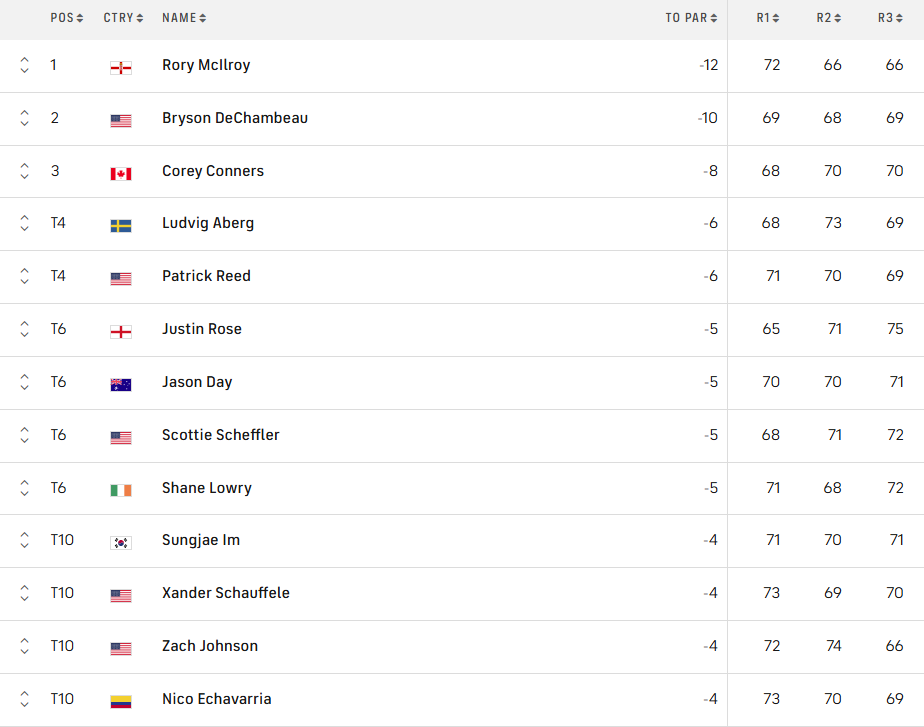Open Xander Schauffele player link

[226, 593]
